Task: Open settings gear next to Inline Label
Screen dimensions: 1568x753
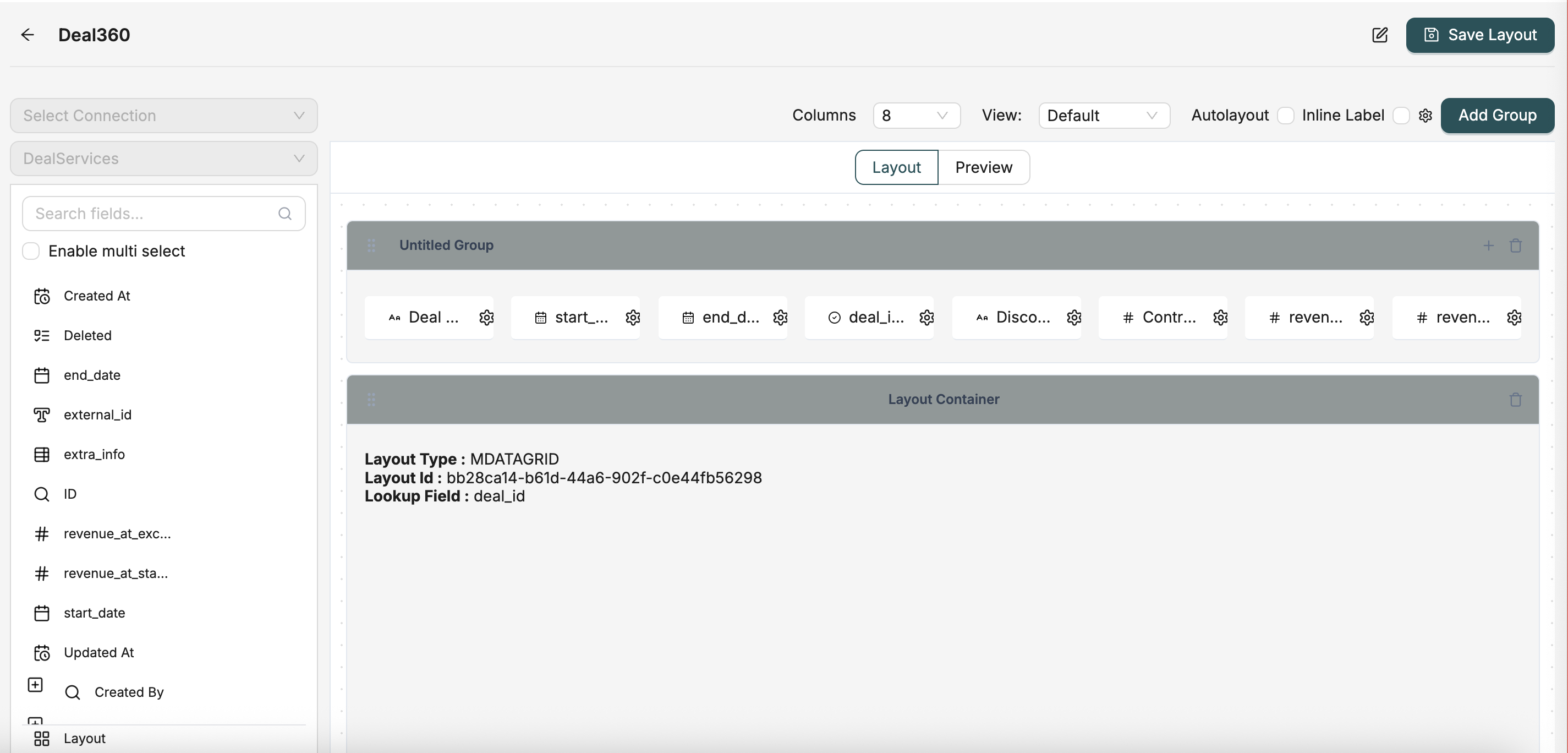Action: [1425, 116]
